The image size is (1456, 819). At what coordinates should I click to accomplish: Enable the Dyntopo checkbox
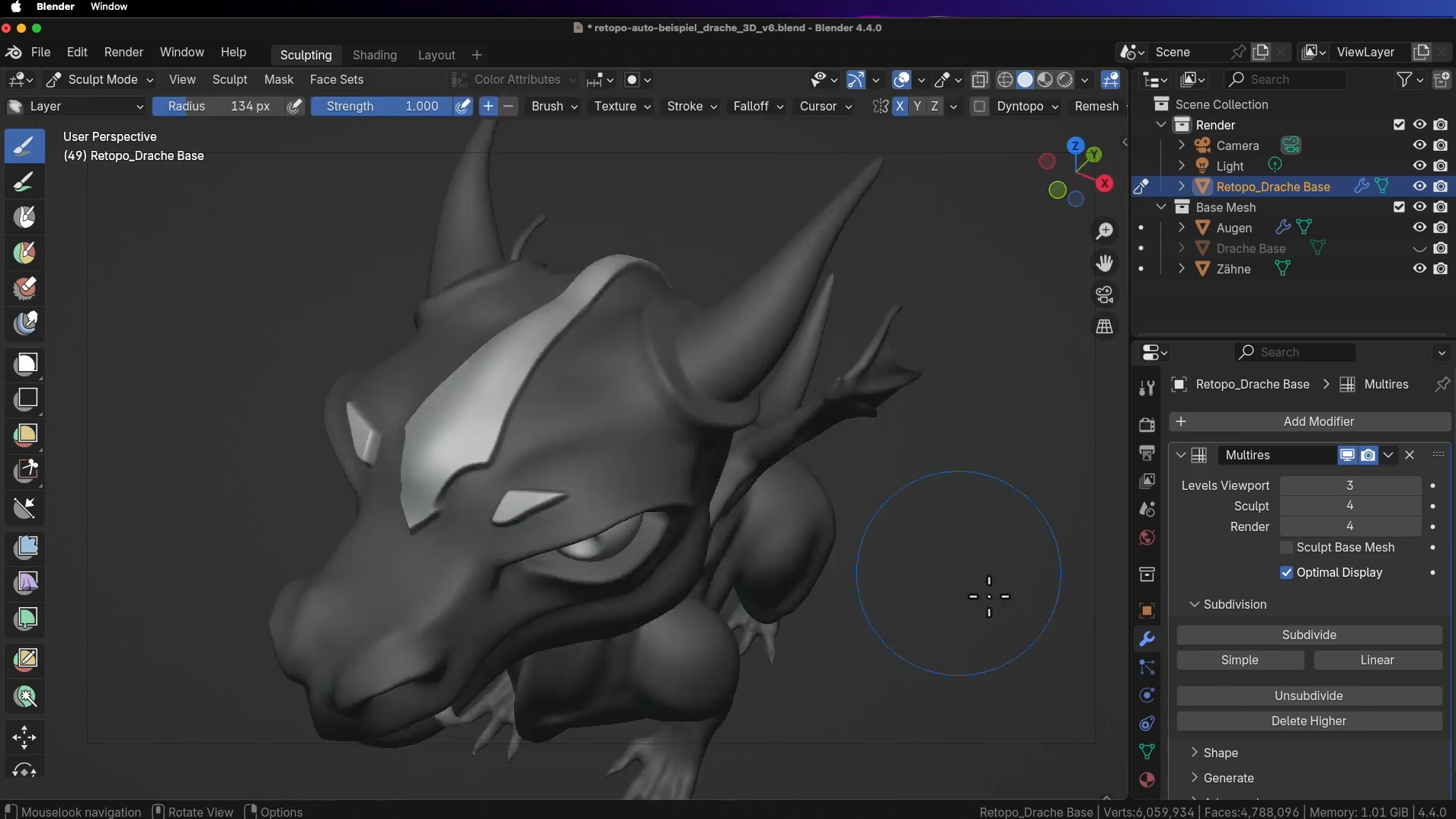click(x=980, y=106)
